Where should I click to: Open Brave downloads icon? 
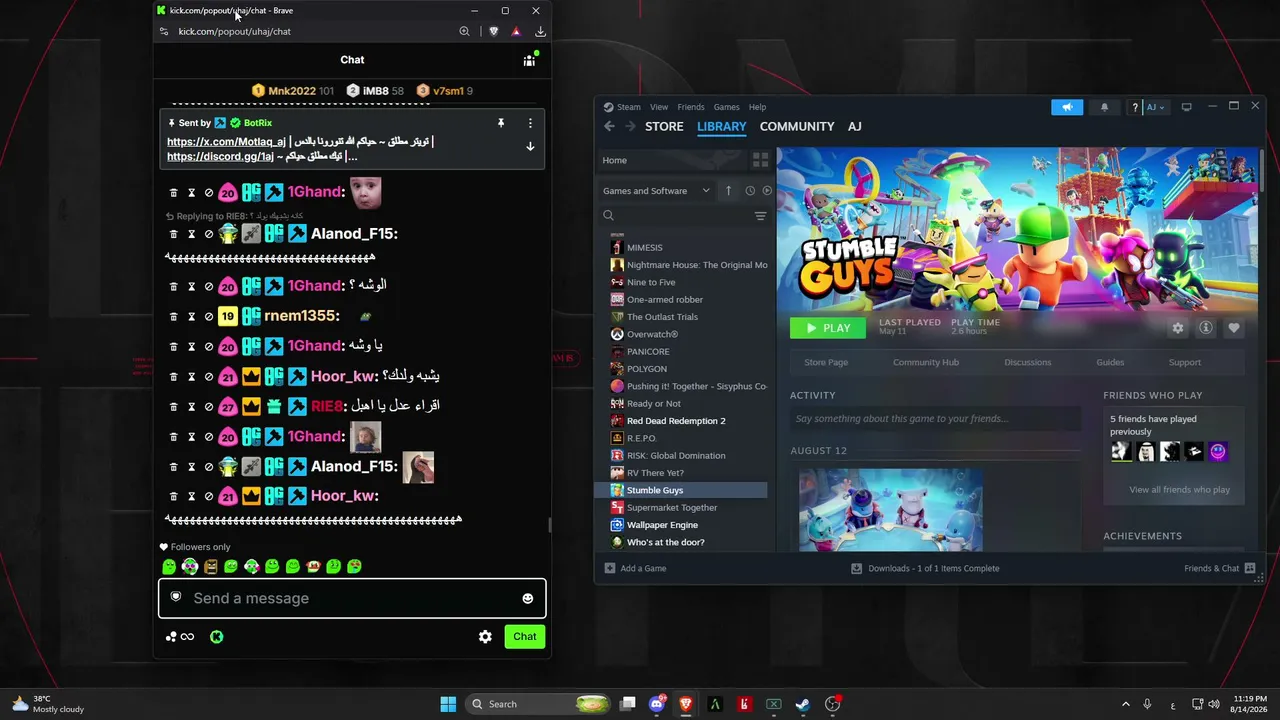540,31
